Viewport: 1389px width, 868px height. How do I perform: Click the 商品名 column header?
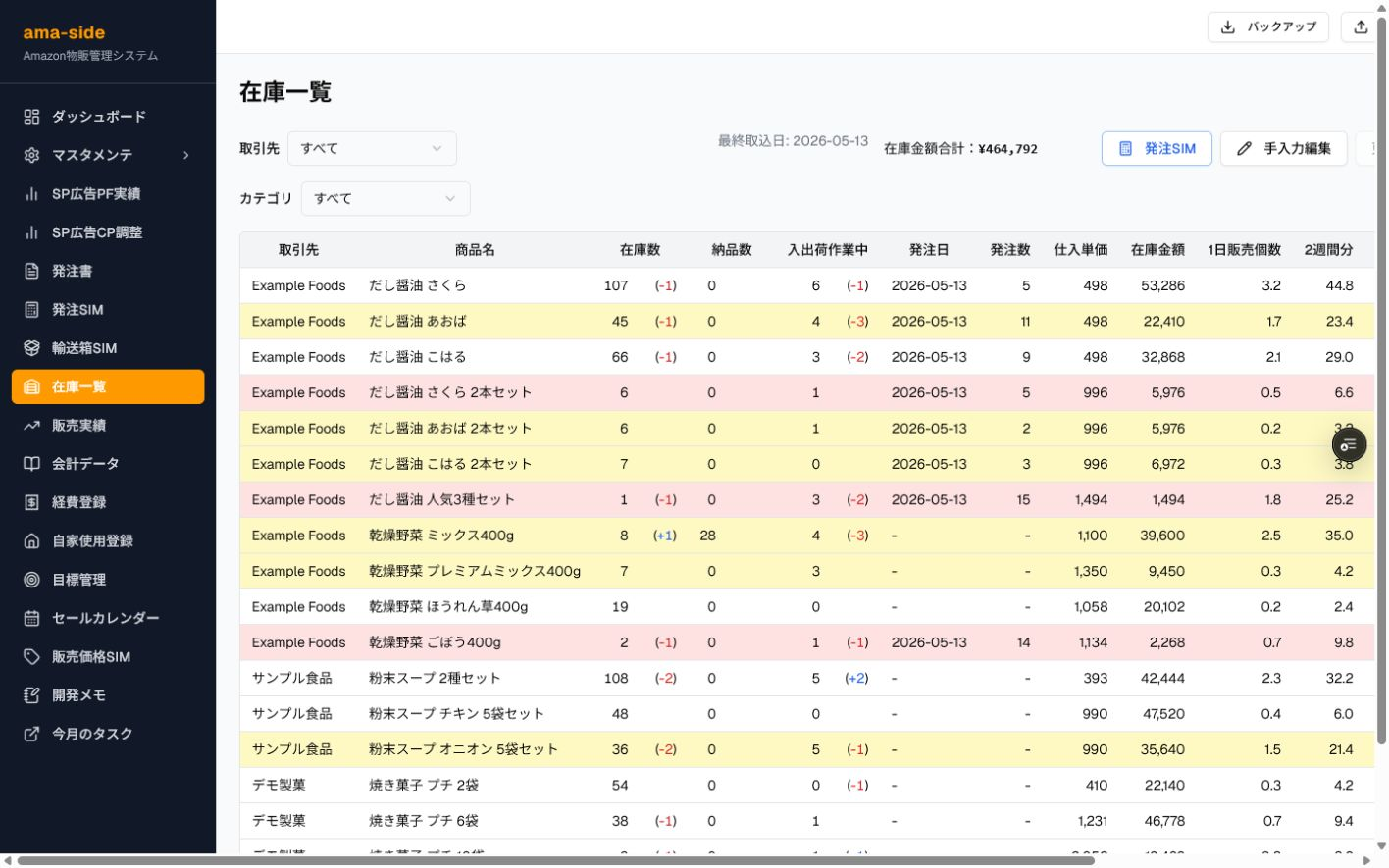click(x=475, y=250)
